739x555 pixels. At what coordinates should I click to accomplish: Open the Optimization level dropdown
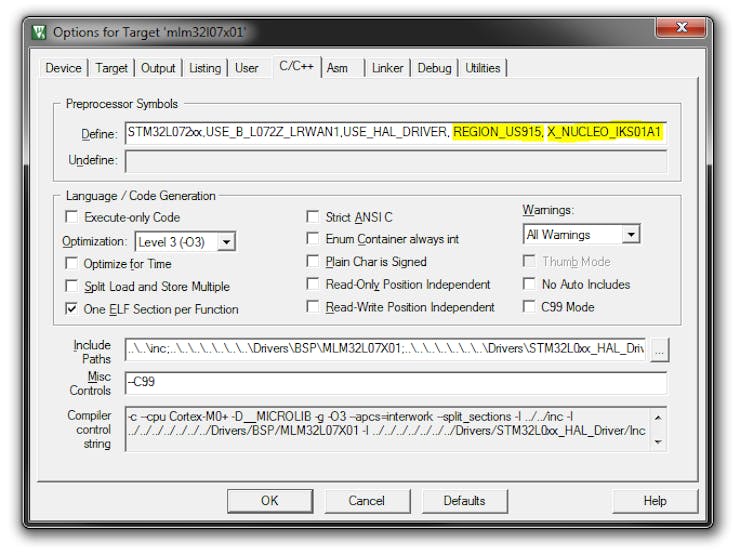(227, 242)
